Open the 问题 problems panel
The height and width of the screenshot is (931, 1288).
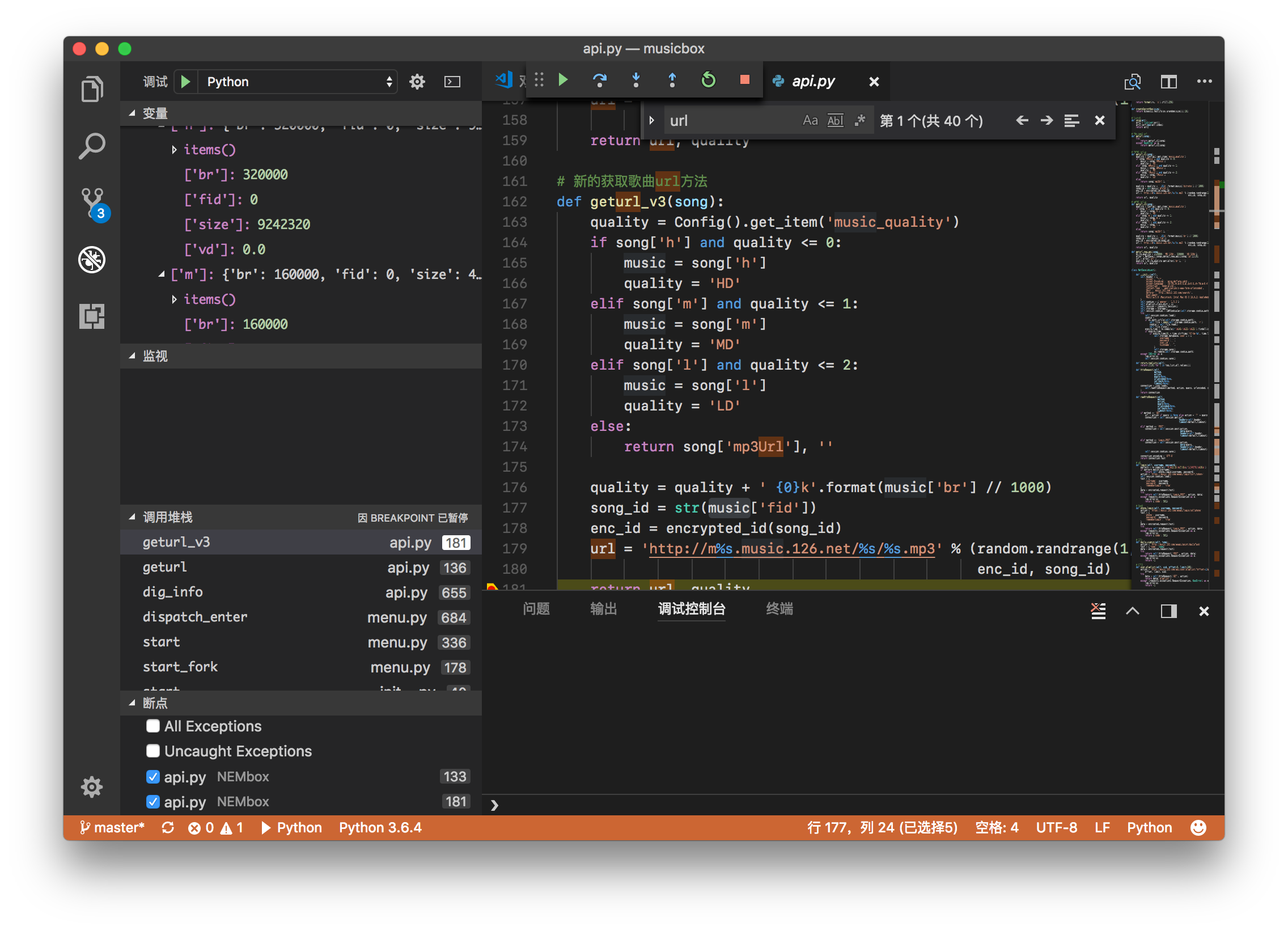536,608
